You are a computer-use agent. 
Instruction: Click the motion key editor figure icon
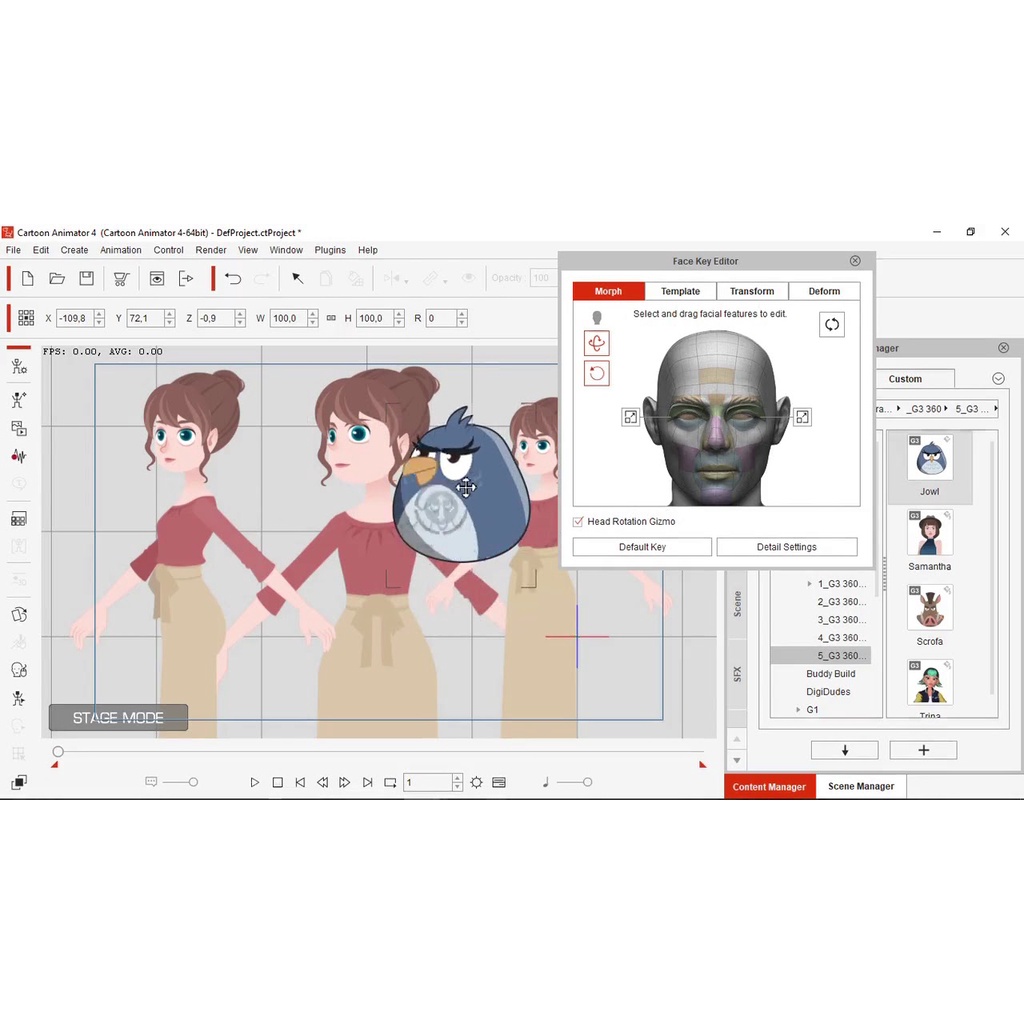point(19,699)
